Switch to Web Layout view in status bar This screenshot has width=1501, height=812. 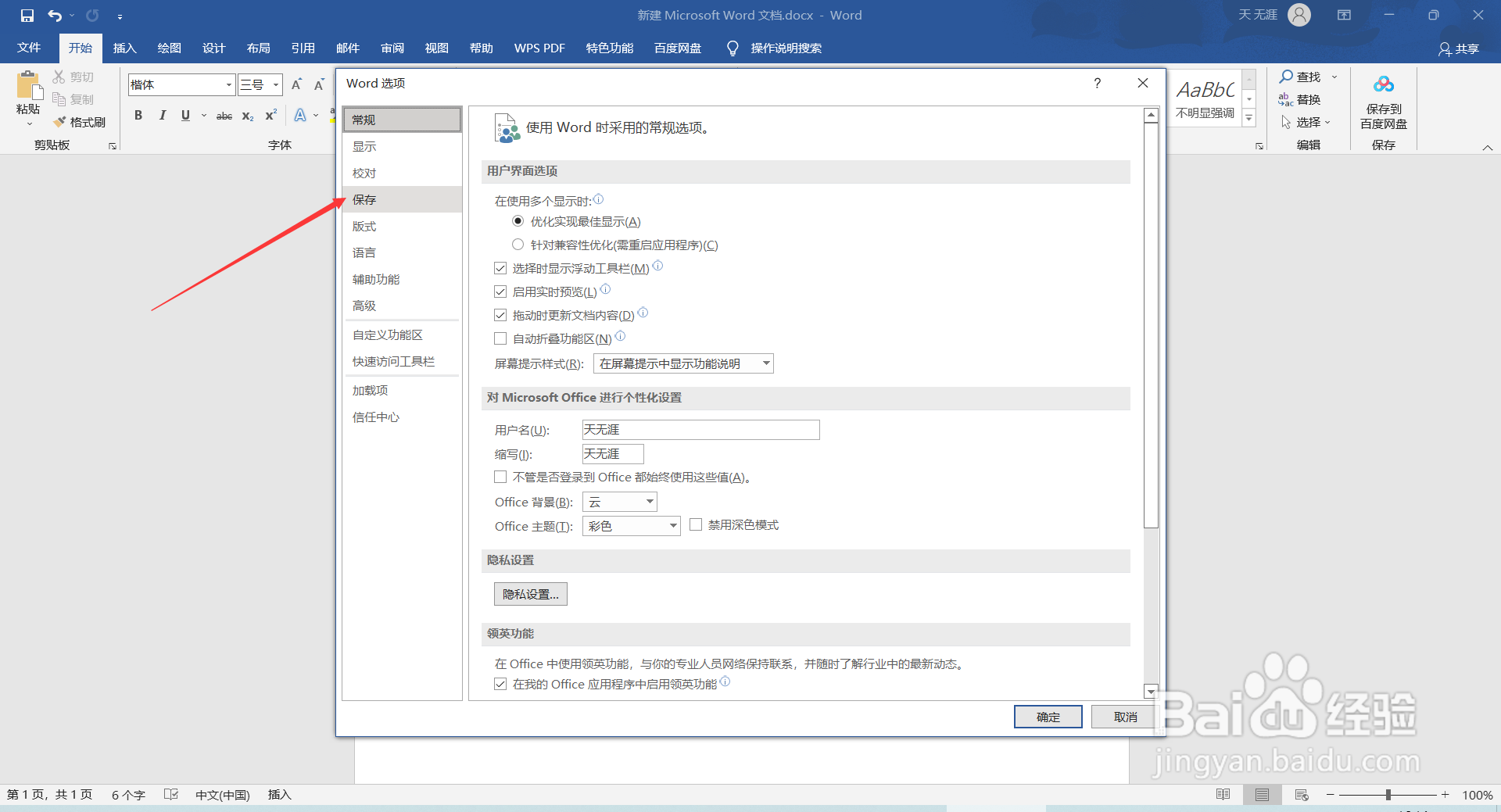1302,795
